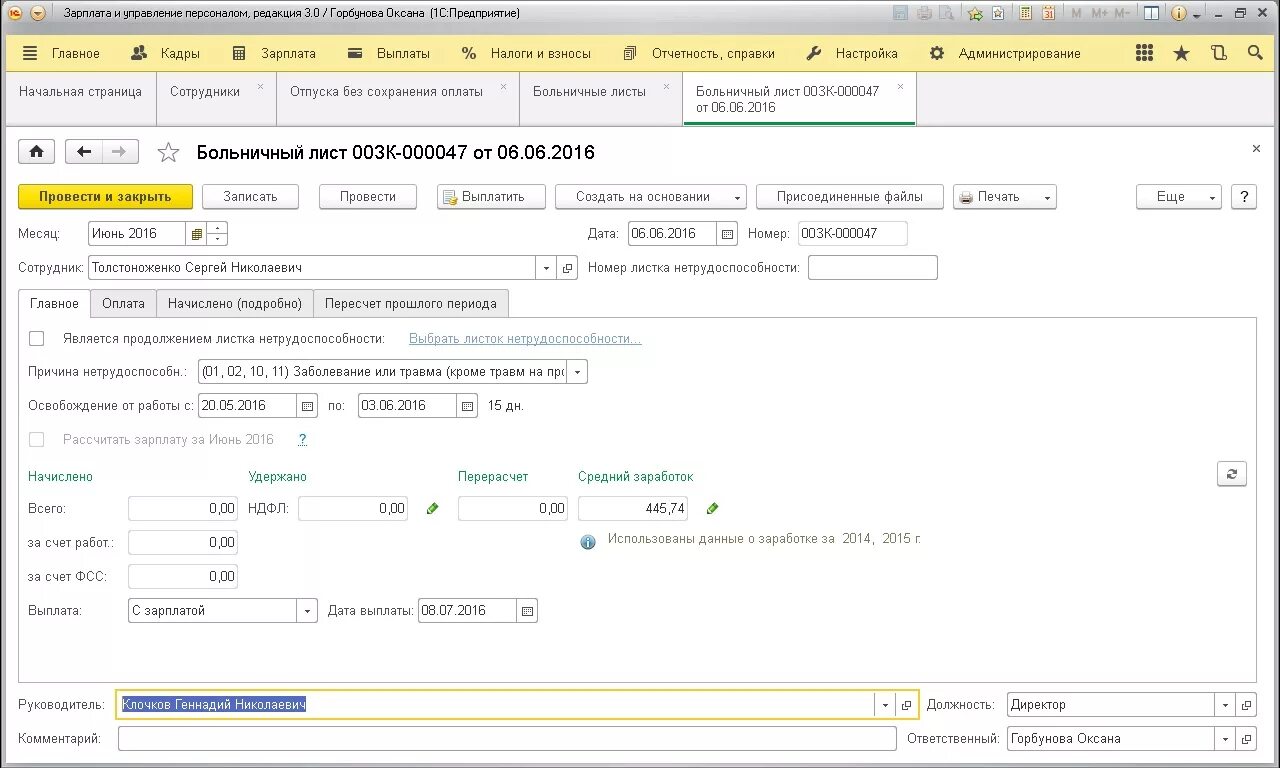This screenshot has height=768, width=1280.
Task: Click 'Выбрать листок нетрудоспособности...' link
Action: [x=525, y=339]
